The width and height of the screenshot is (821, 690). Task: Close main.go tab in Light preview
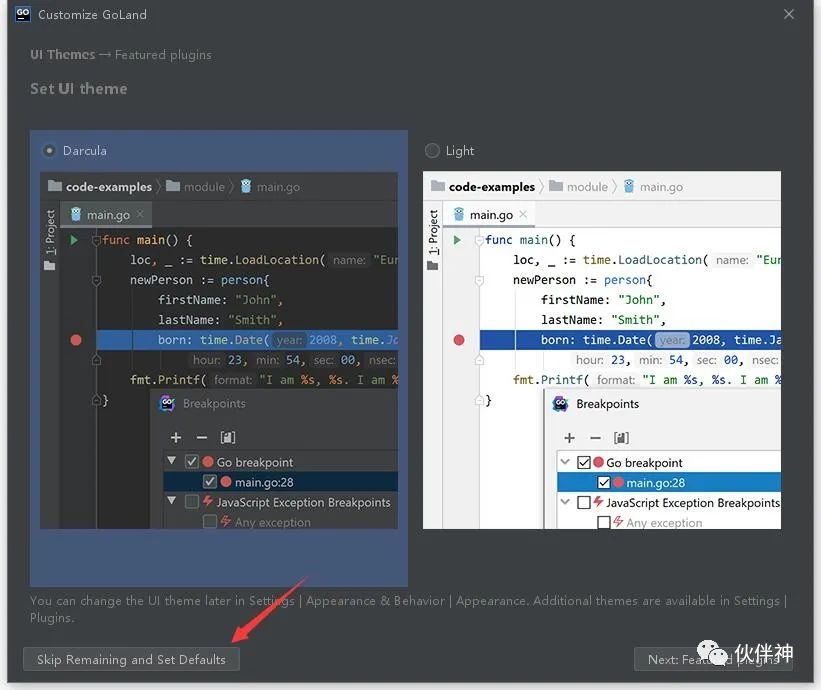coord(523,214)
